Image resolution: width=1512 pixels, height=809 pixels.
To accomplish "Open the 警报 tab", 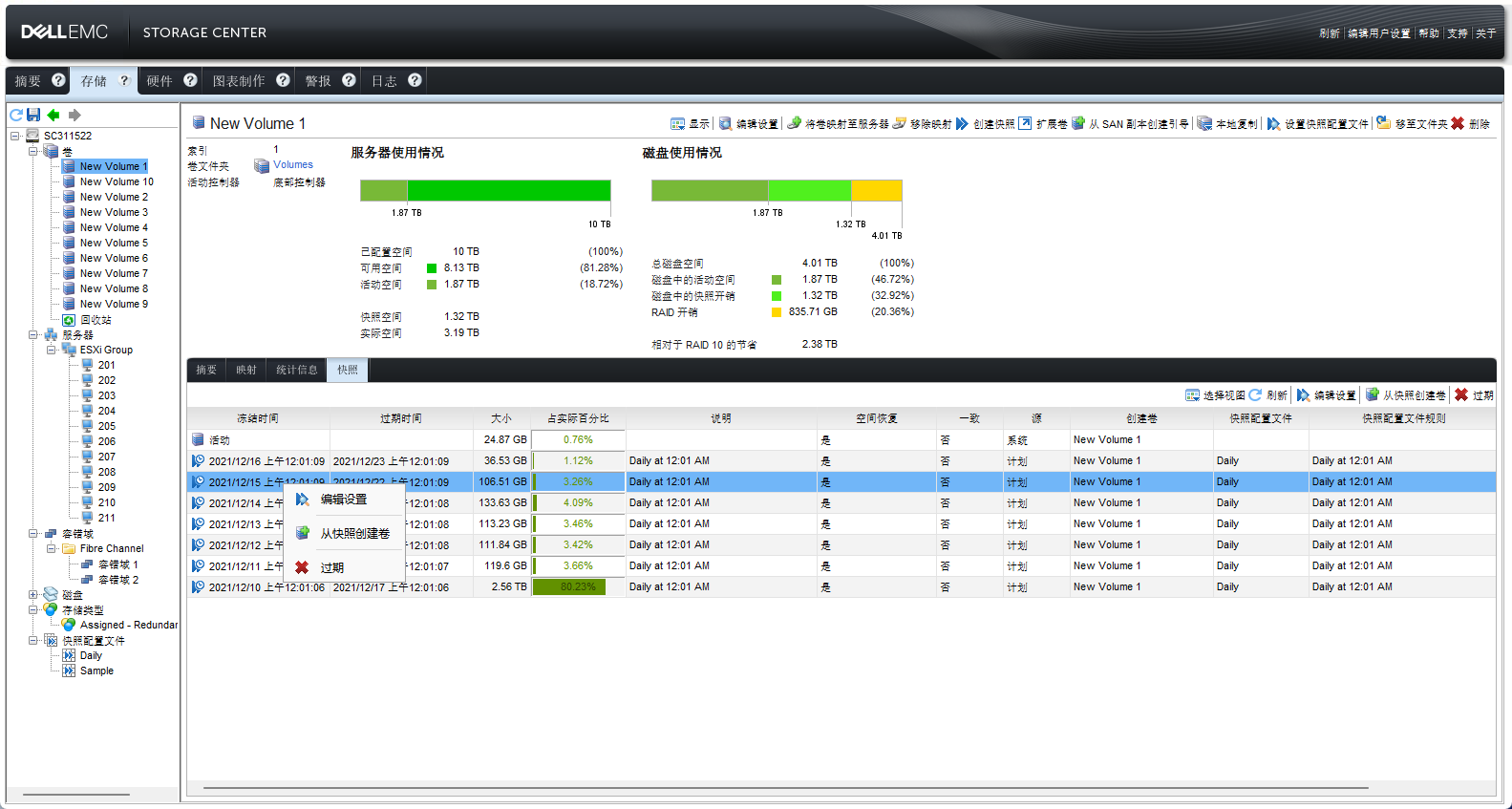I will pyautogui.click(x=318, y=81).
